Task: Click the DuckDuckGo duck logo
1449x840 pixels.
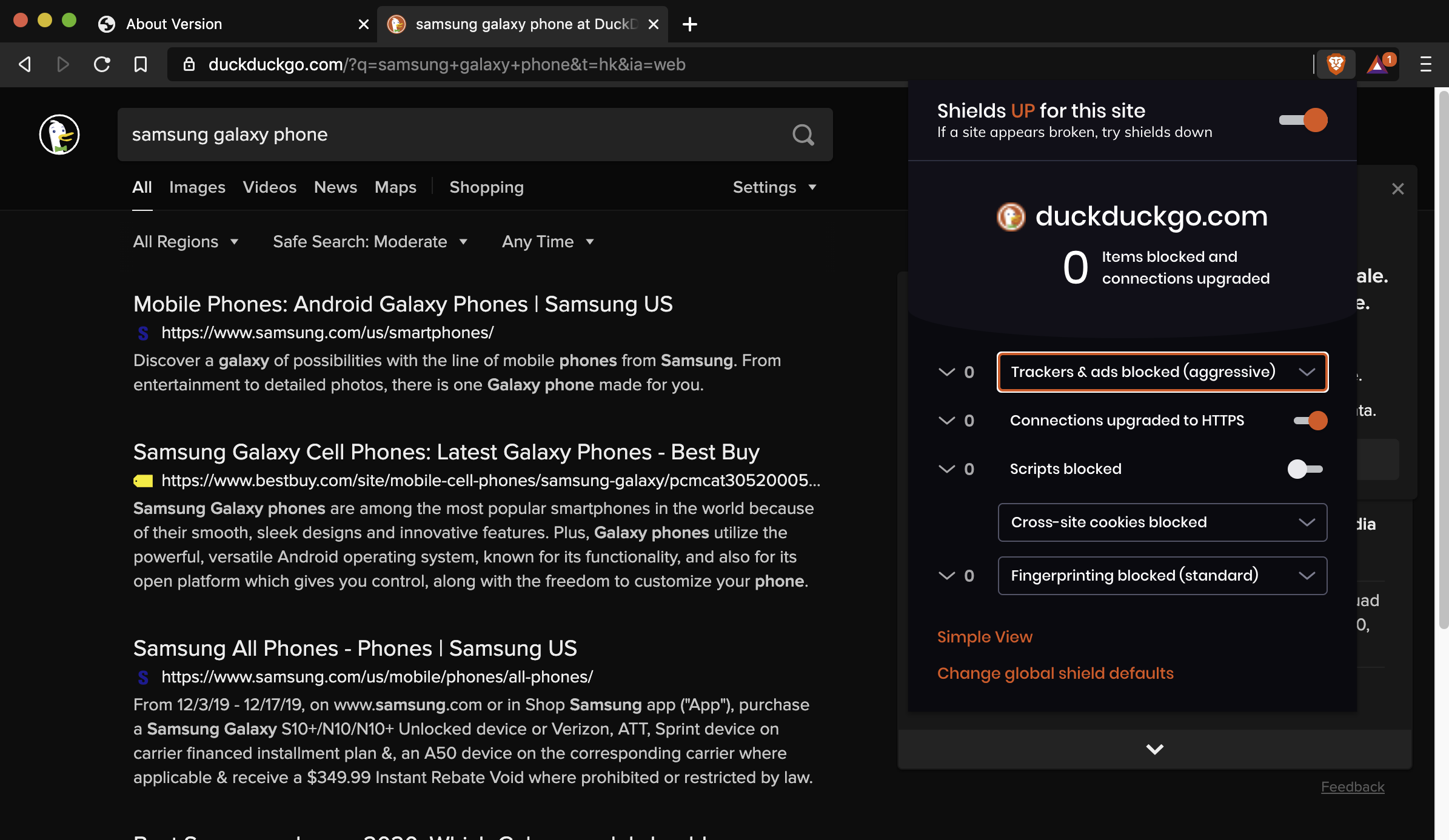Action: pos(59,135)
